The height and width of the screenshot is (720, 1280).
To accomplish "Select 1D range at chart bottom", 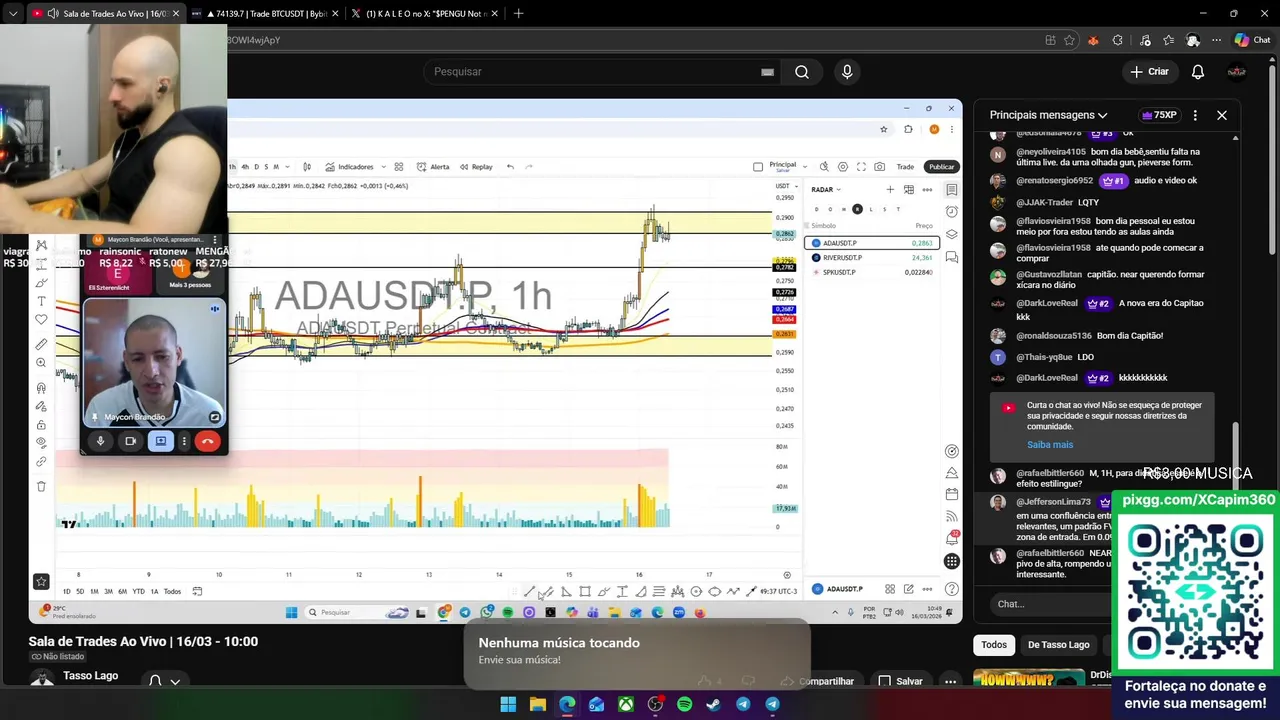I will coord(67,591).
